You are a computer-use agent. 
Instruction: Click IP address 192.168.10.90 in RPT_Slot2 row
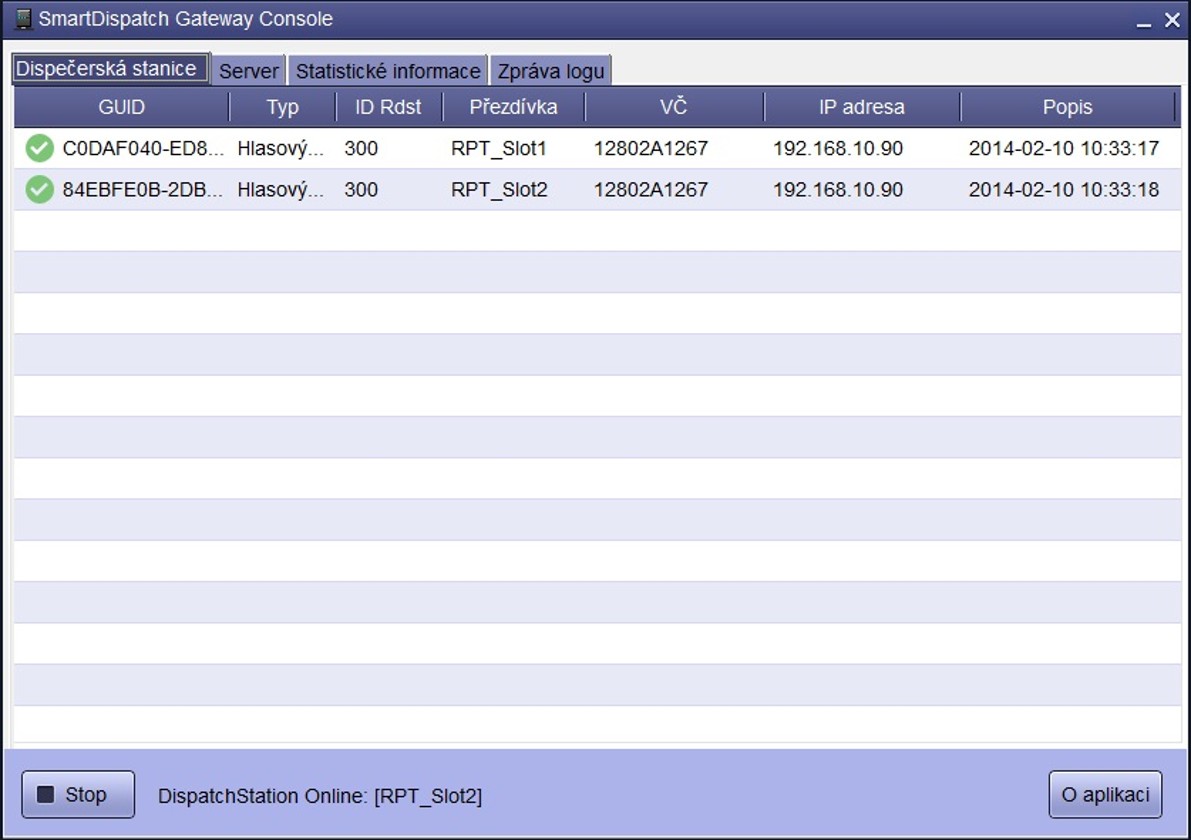(x=838, y=189)
